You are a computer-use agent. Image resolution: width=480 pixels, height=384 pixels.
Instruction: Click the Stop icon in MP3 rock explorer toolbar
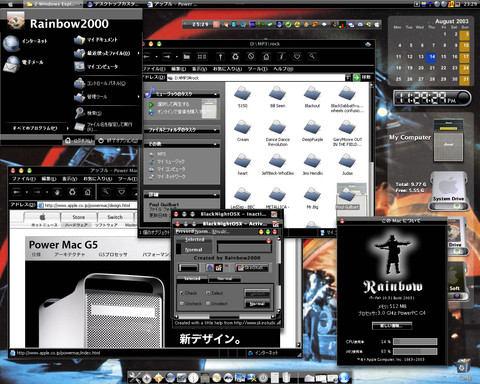coord(251,57)
